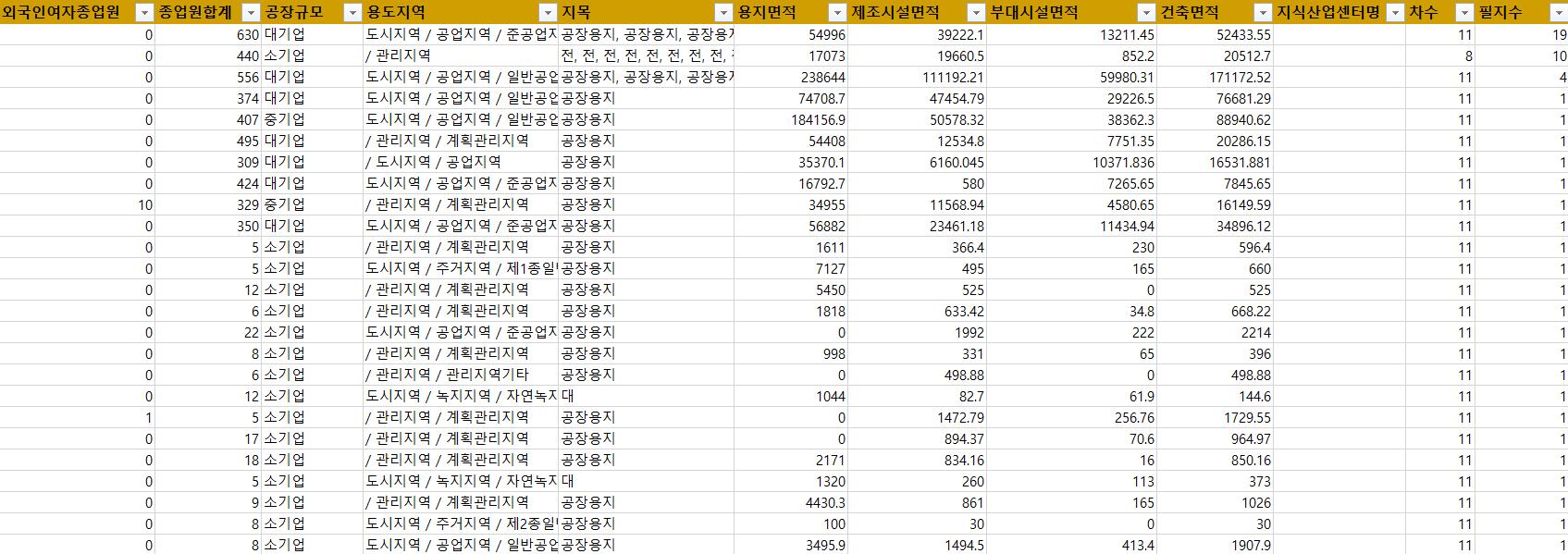Click the 건축면적 cell showing 171172.52
Viewport: 1568px width, 554px height.
pos(1215,77)
